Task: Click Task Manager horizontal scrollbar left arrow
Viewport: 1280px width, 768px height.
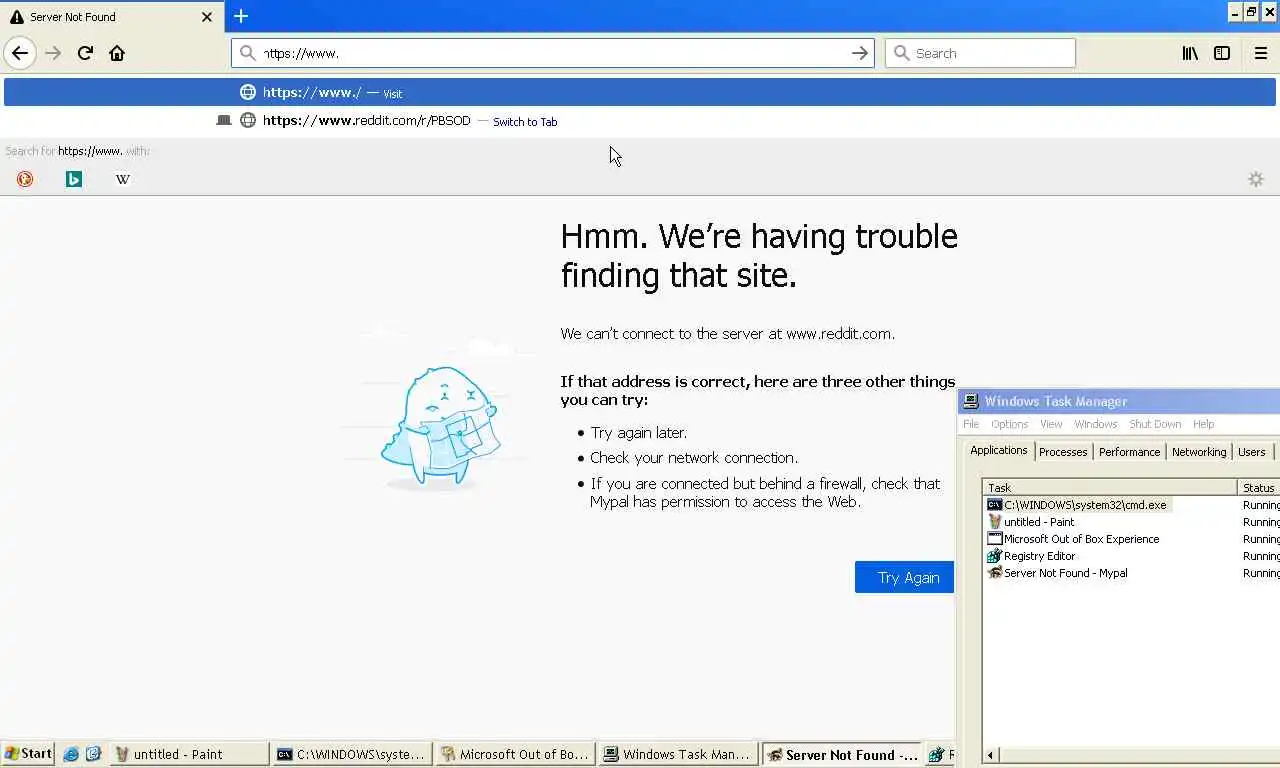Action: (991, 755)
